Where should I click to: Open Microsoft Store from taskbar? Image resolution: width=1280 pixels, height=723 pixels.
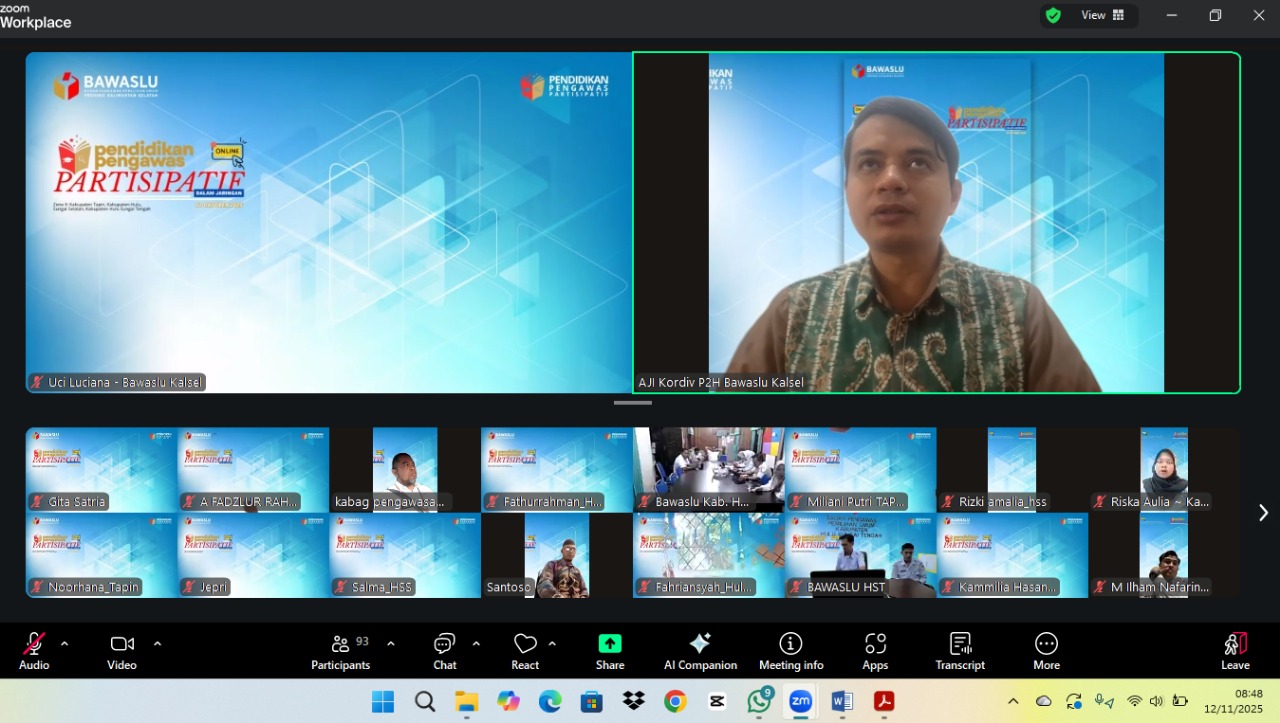[x=592, y=702]
